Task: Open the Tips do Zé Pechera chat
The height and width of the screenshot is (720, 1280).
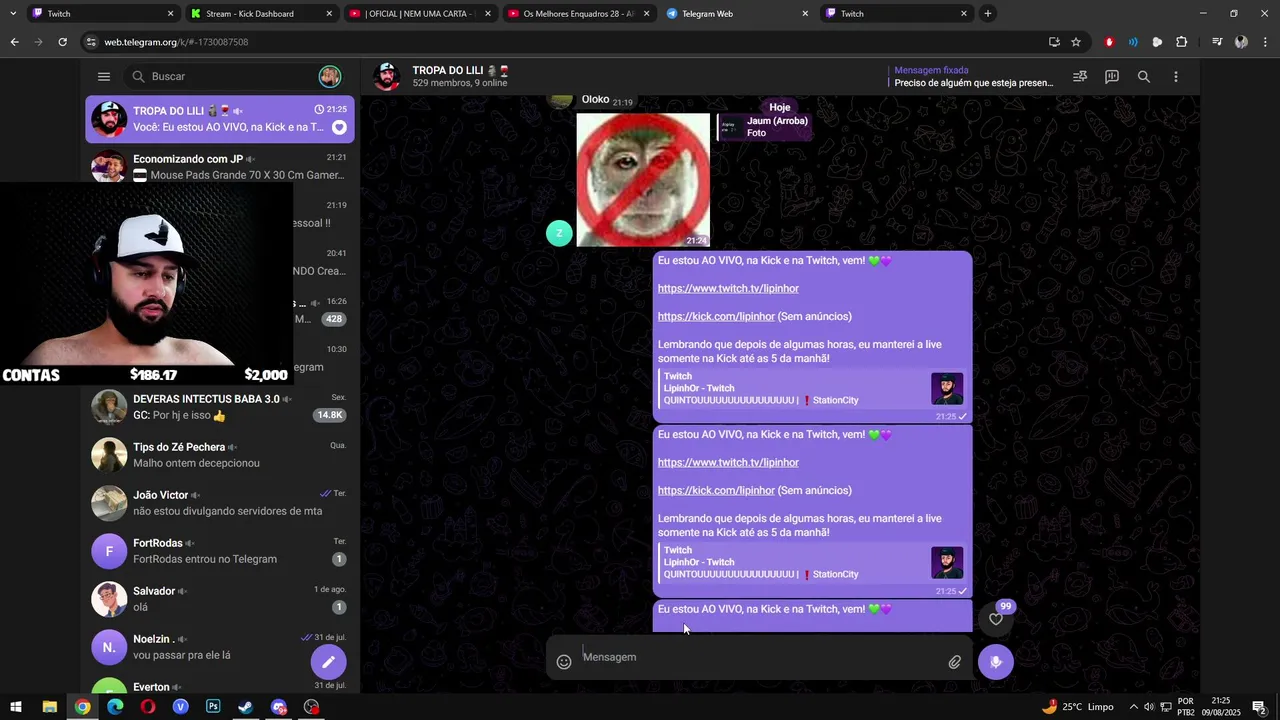Action: 219,455
